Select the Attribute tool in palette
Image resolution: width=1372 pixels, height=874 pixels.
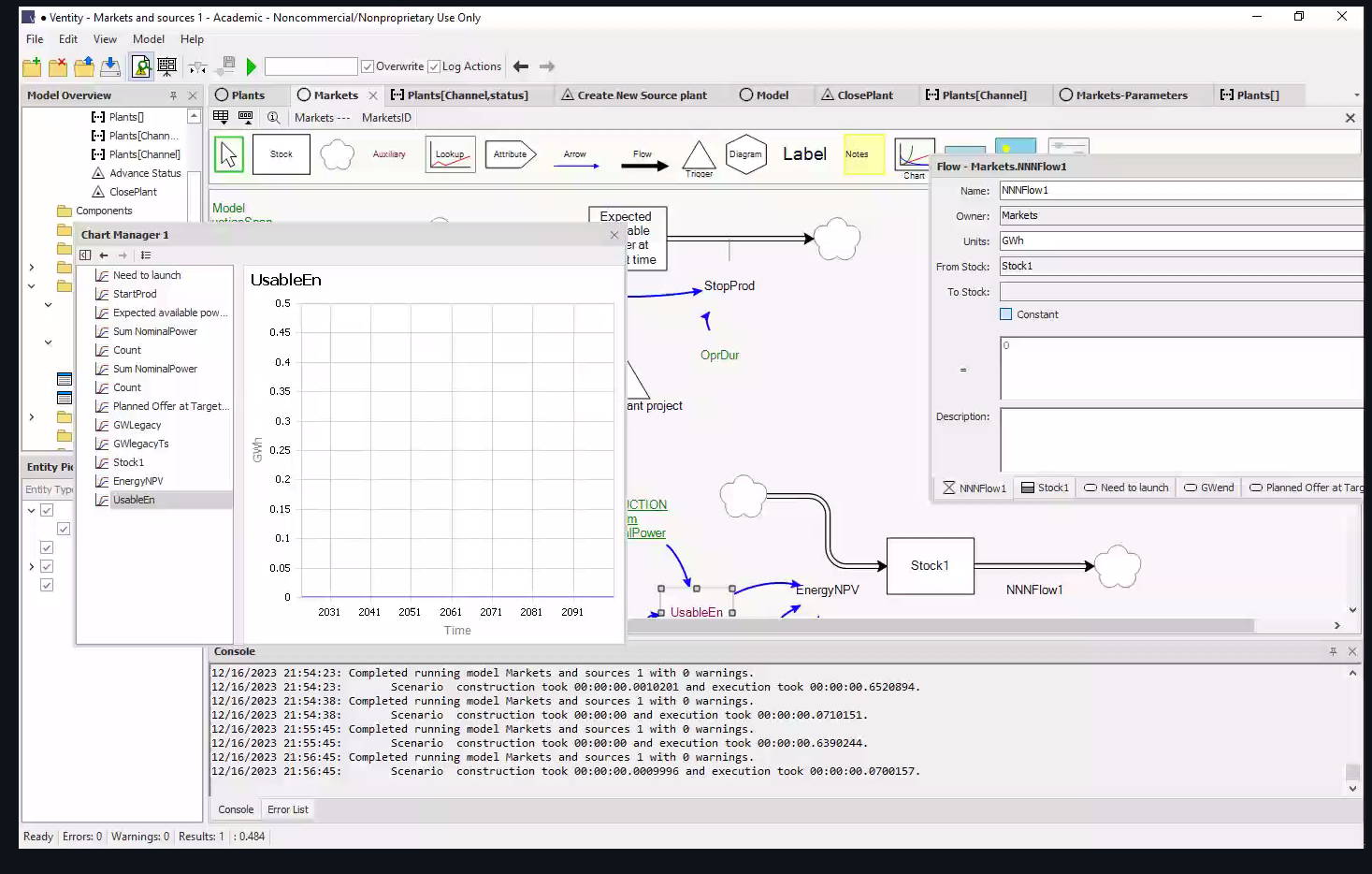point(512,154)
